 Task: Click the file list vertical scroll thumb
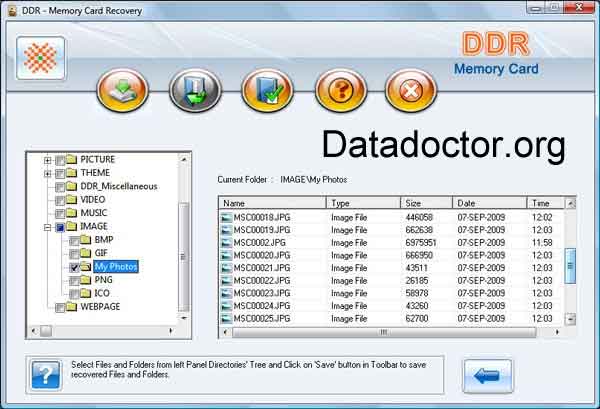coord(570,266)
